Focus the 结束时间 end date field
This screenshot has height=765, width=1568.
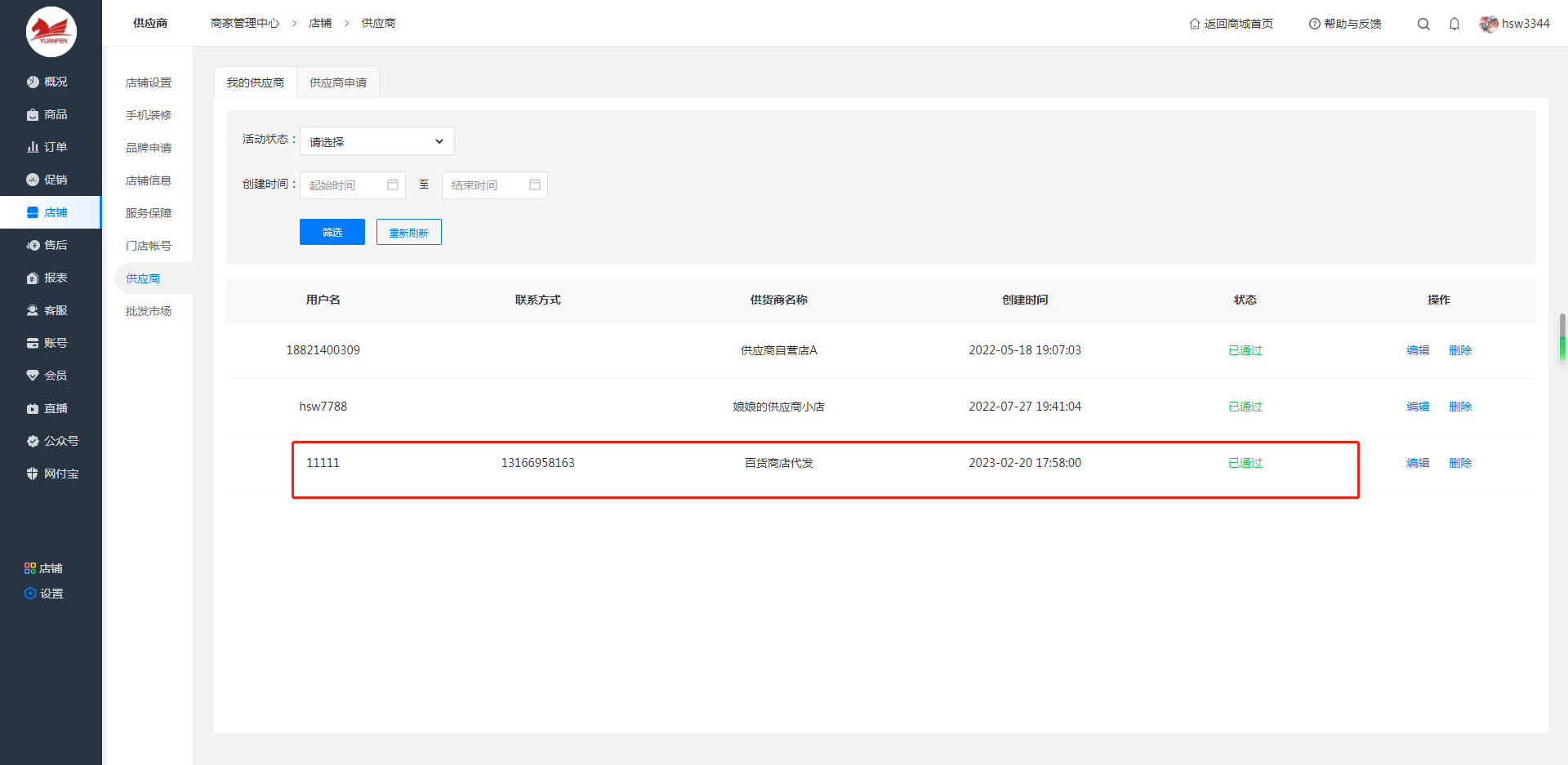point(495,185)
